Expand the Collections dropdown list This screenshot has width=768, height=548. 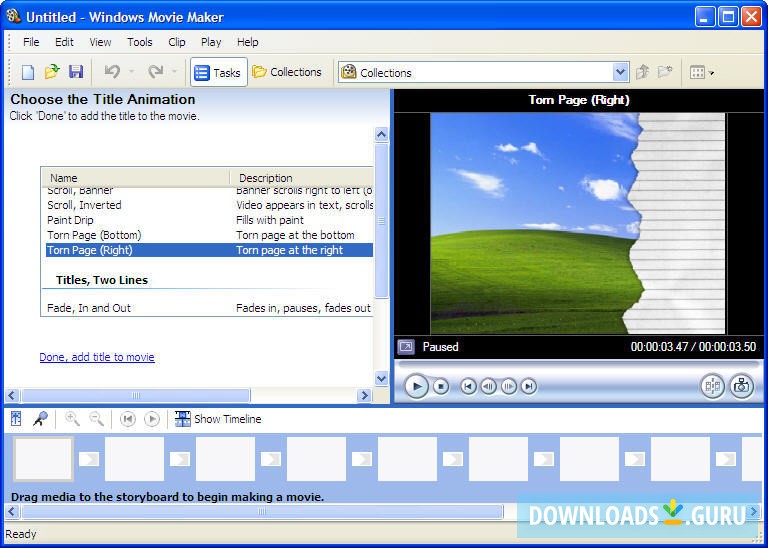pos(620,72)
